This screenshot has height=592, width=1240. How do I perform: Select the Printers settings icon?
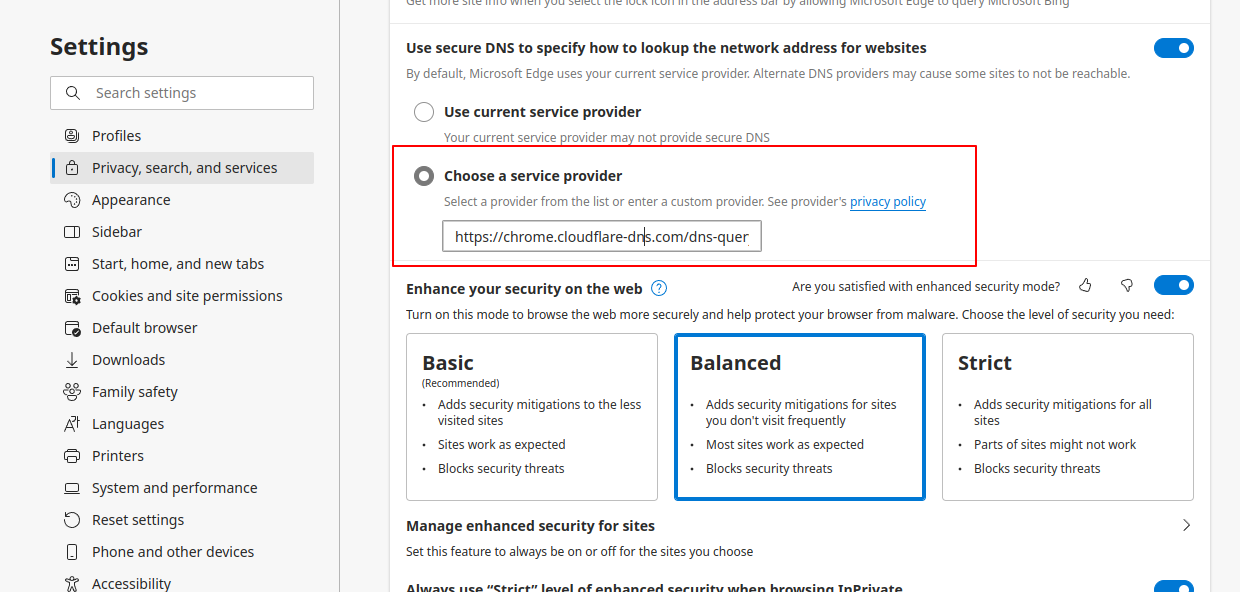[x=71, y=455]
